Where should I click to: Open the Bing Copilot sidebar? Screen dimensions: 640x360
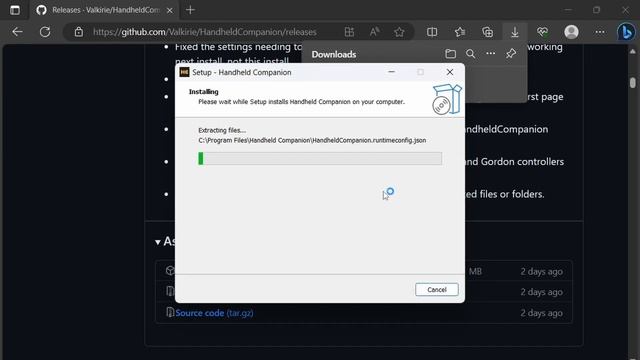[626, 32]
